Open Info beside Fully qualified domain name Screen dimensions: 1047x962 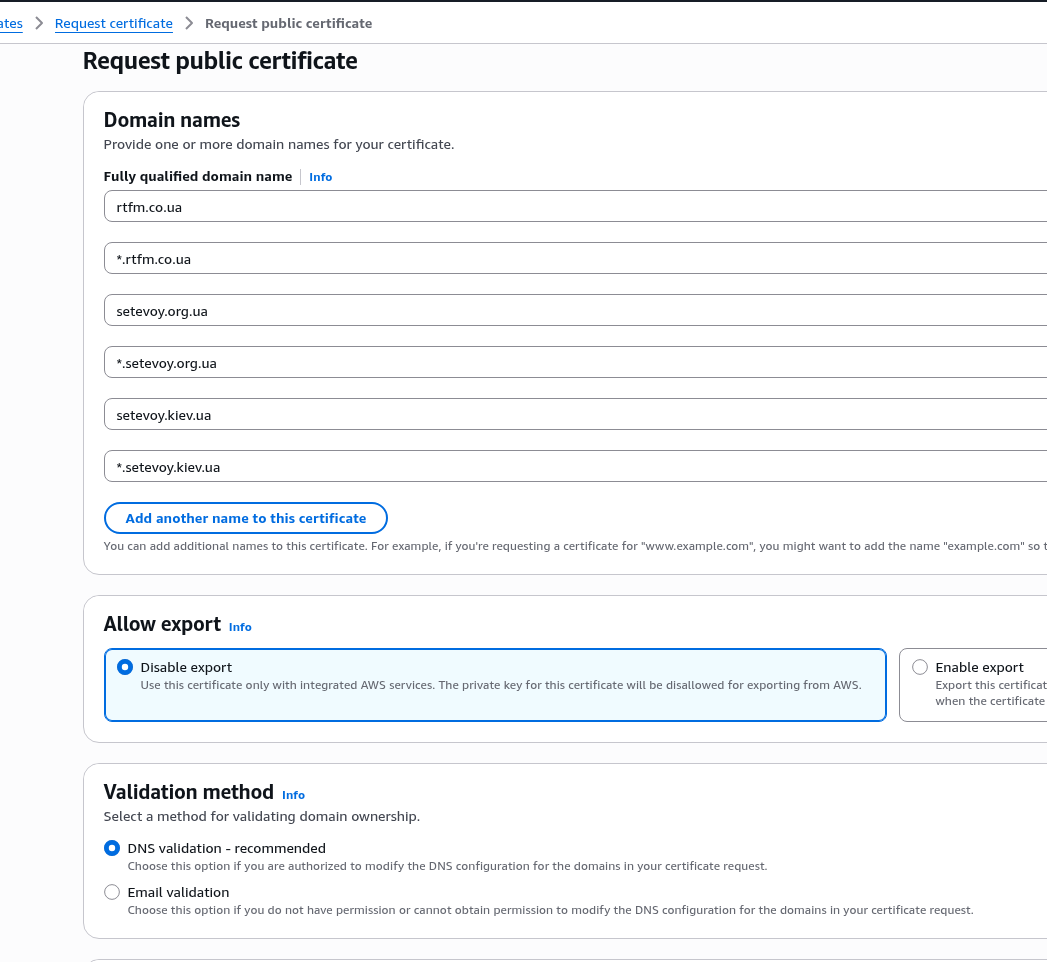(320, 177)
